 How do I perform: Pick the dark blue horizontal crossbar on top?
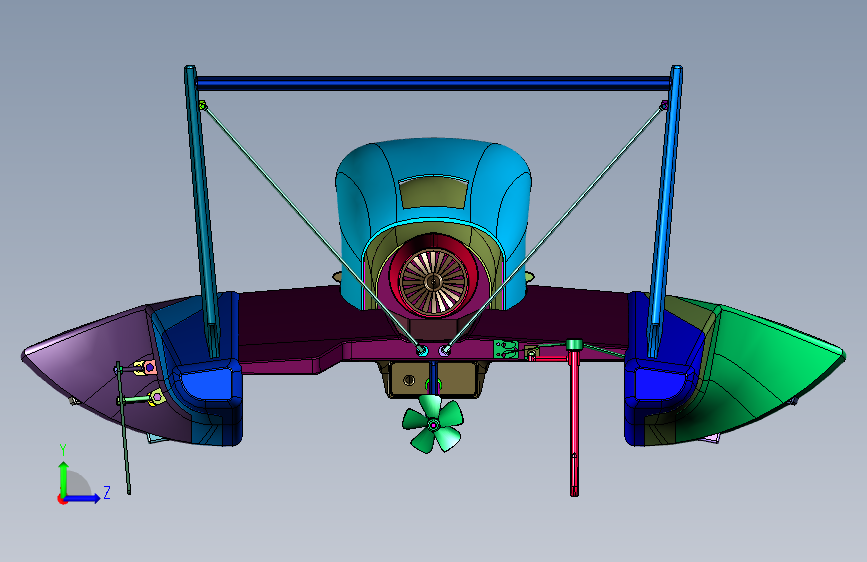pyautogui.click(x=434, y=84)
